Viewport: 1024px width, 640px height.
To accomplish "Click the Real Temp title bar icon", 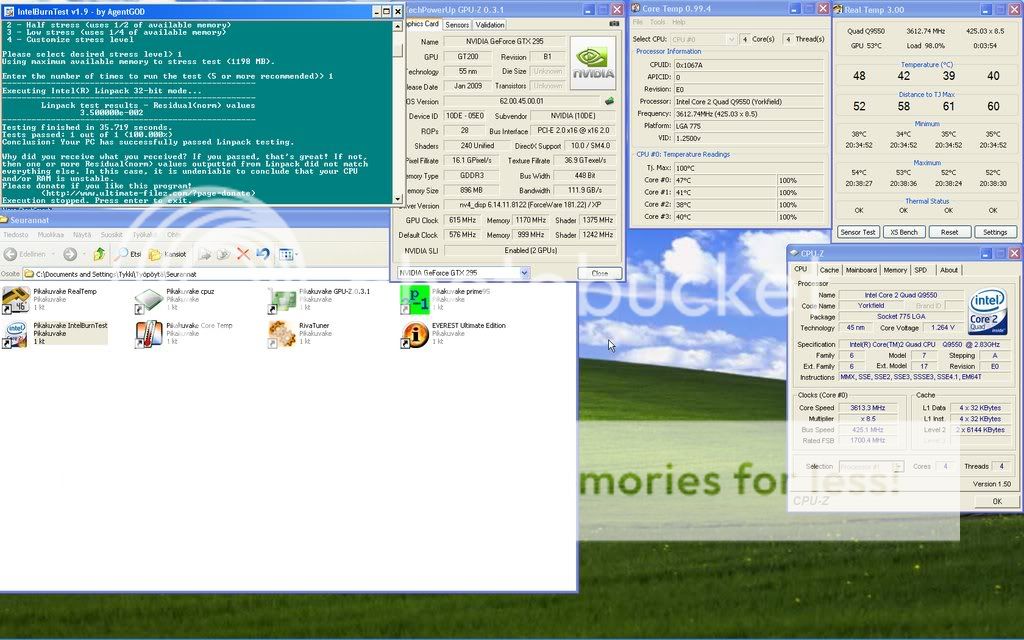I will point(838,9).
